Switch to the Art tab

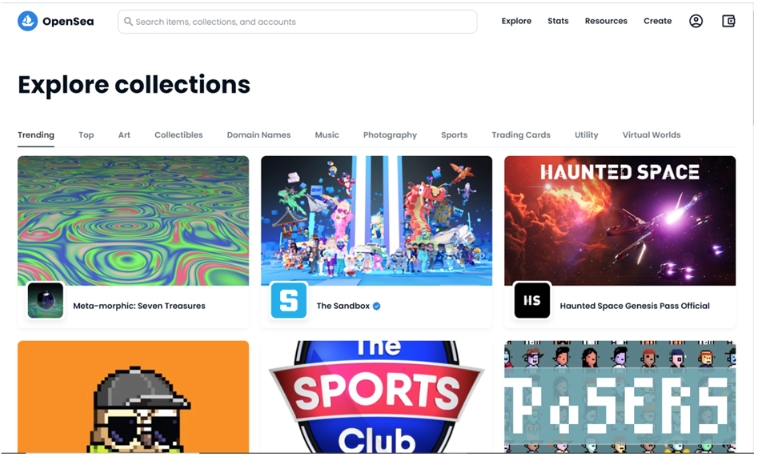[124, 135]
